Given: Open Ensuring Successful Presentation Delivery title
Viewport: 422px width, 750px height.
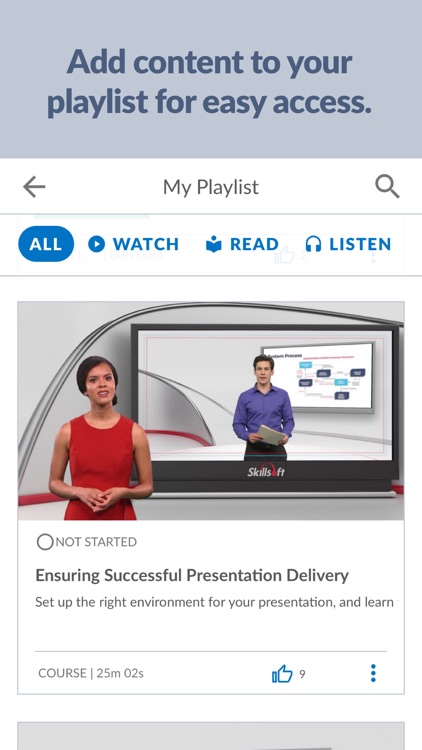Looking at the screenshot, I should 192,575.
